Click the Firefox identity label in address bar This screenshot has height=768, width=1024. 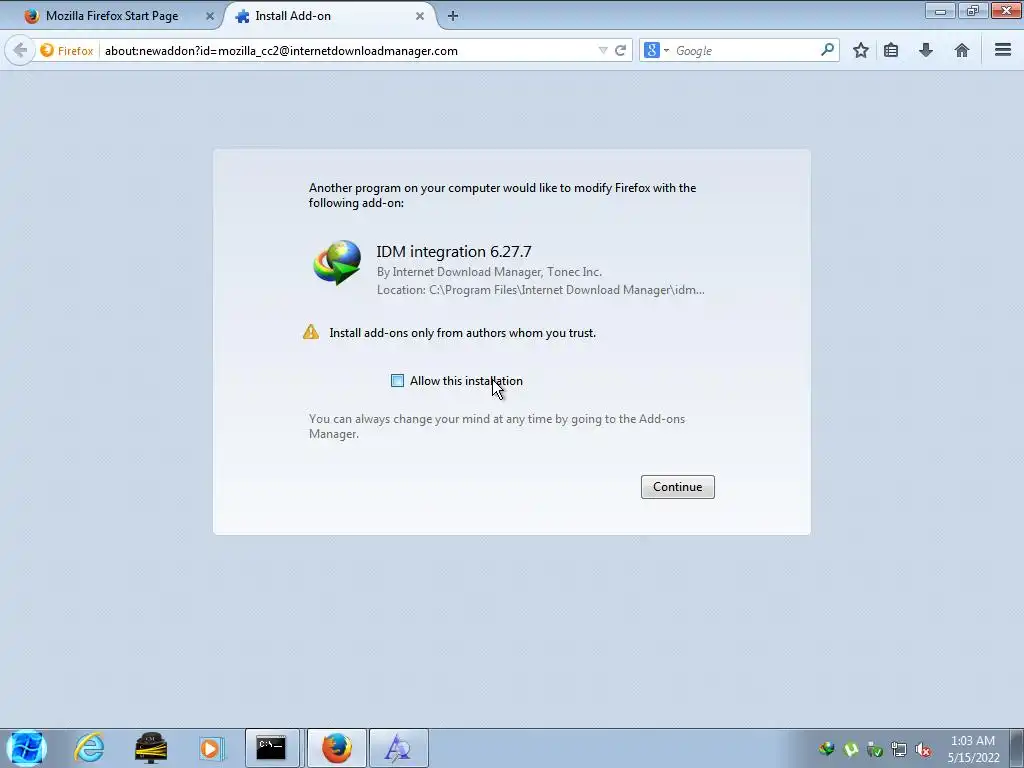67,50
